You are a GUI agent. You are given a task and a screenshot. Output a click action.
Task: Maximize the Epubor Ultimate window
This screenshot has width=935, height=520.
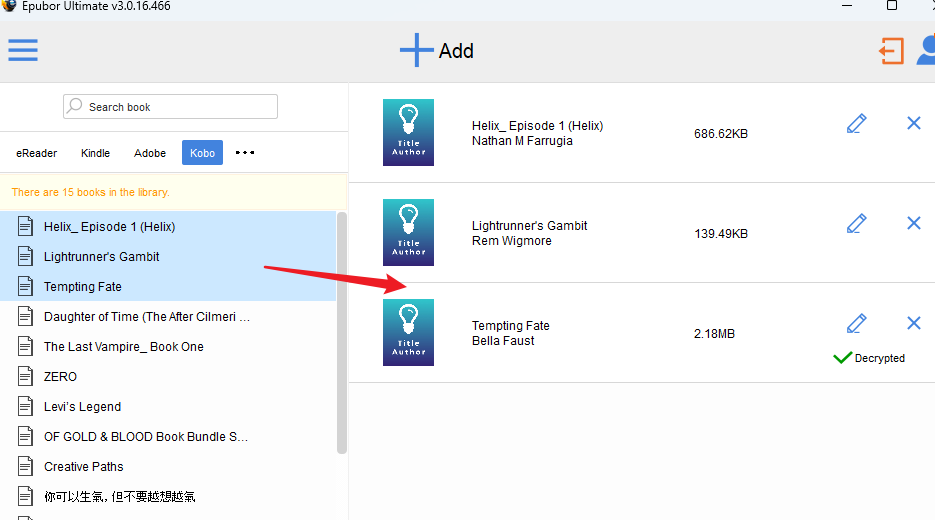pos(892,5)
